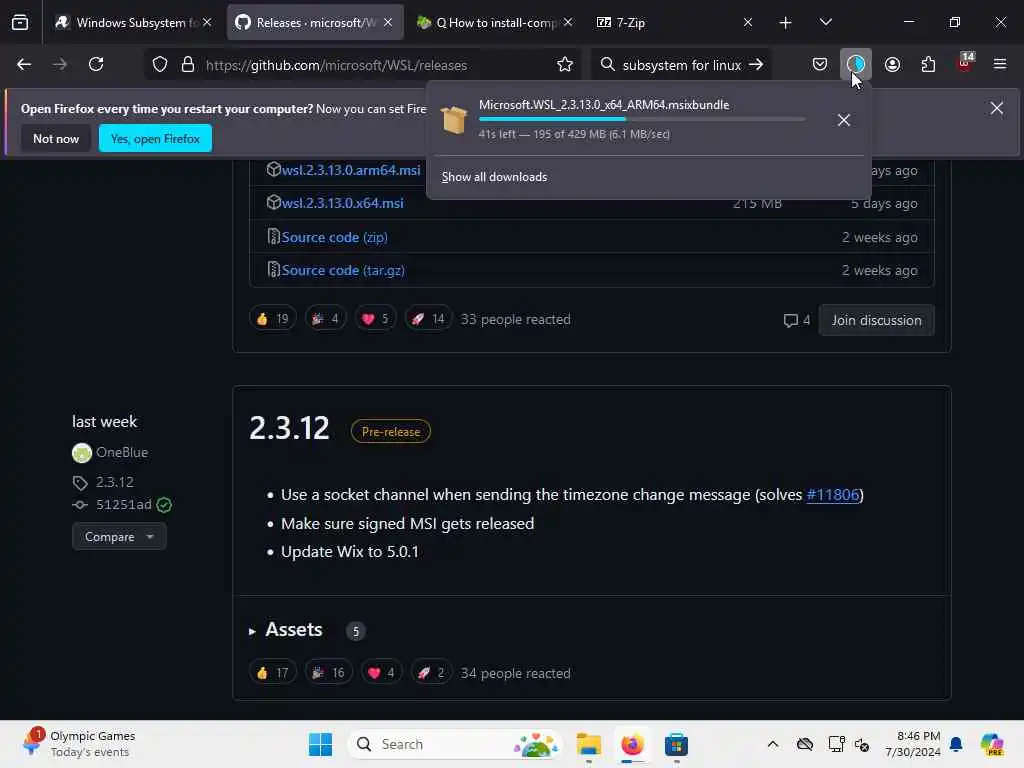
Task: Open the Compare dropdown
Action: (119, 537)
